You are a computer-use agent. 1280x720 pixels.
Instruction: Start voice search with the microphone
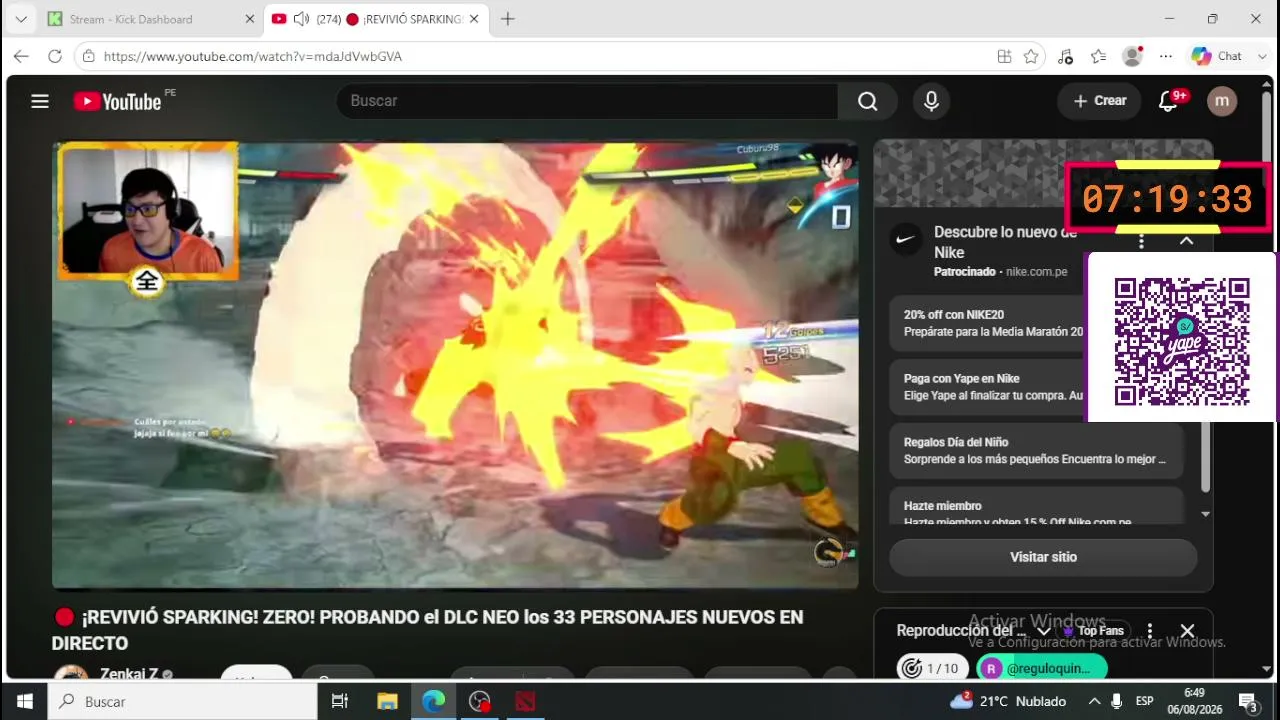pos(931,101)
